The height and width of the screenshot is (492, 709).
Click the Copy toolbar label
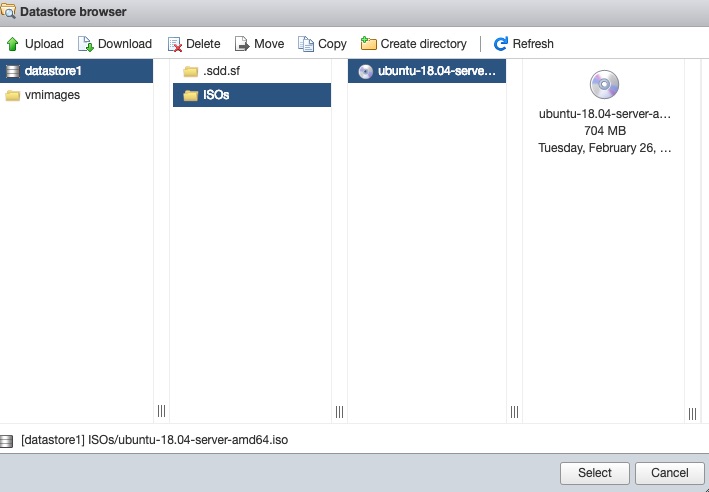tap(332, 44)
